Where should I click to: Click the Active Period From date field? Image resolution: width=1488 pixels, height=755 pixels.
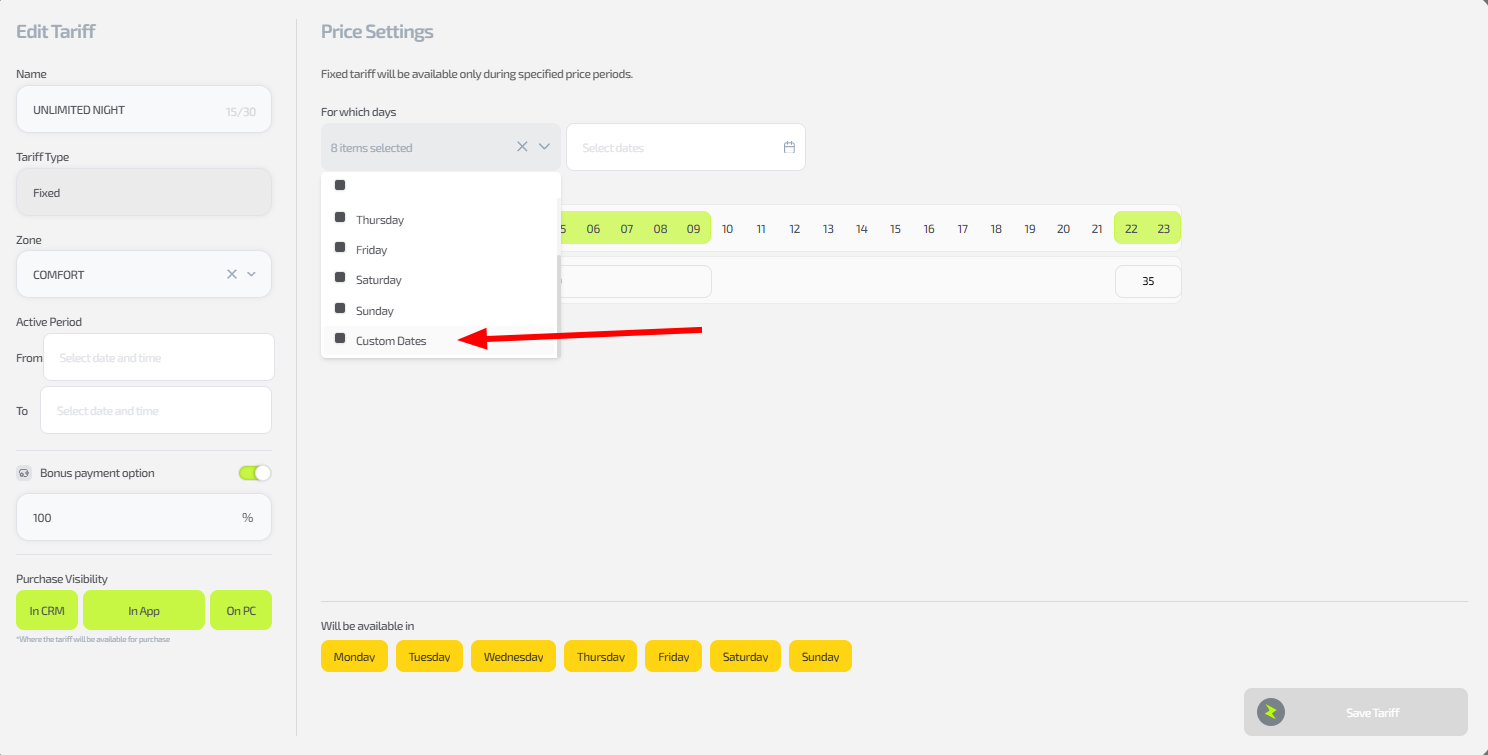click(158, 357)
